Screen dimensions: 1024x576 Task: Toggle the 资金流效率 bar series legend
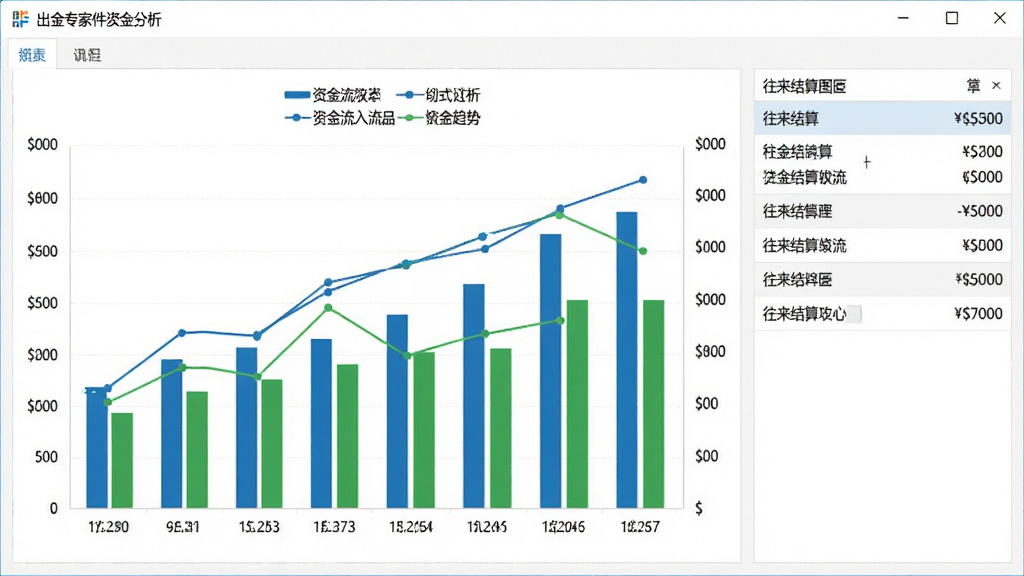click(x=332, y=95)
